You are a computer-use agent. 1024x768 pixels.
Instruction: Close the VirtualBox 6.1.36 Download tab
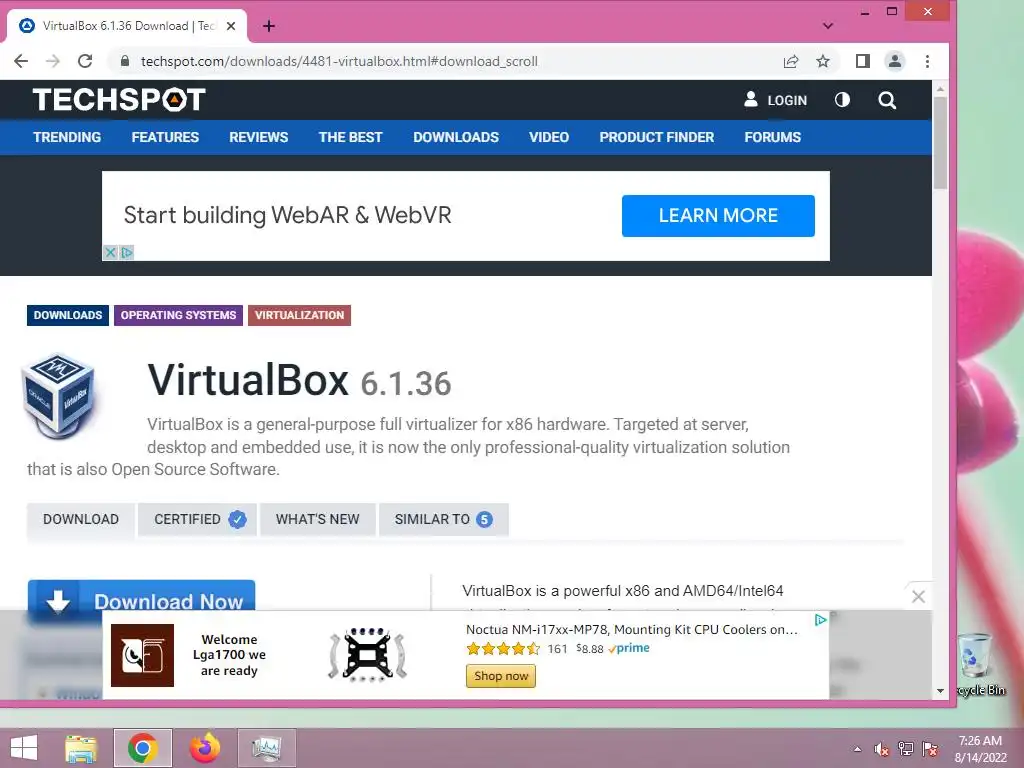point(231,26)
